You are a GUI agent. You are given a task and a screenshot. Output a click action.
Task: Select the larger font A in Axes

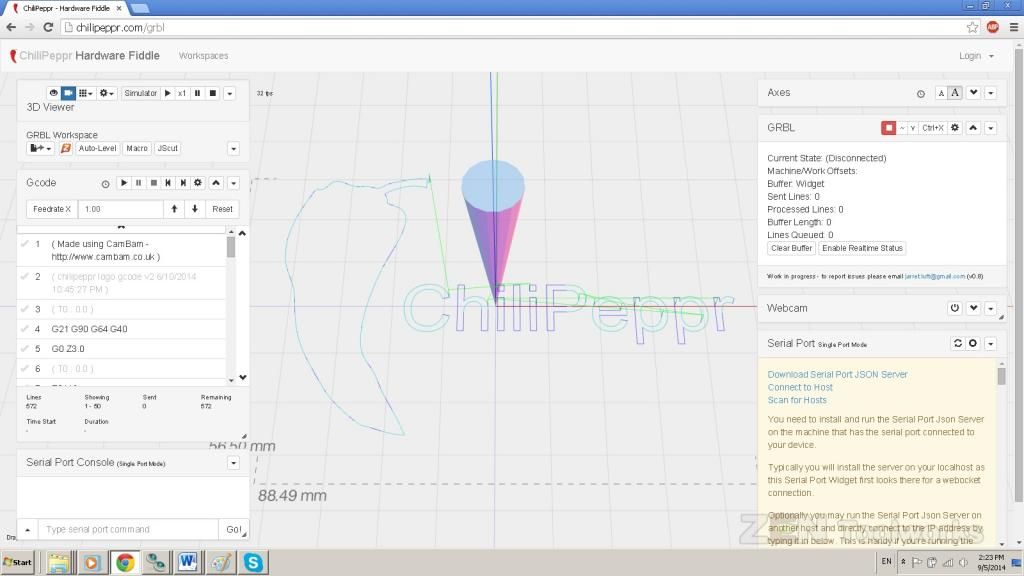point(955,93)
